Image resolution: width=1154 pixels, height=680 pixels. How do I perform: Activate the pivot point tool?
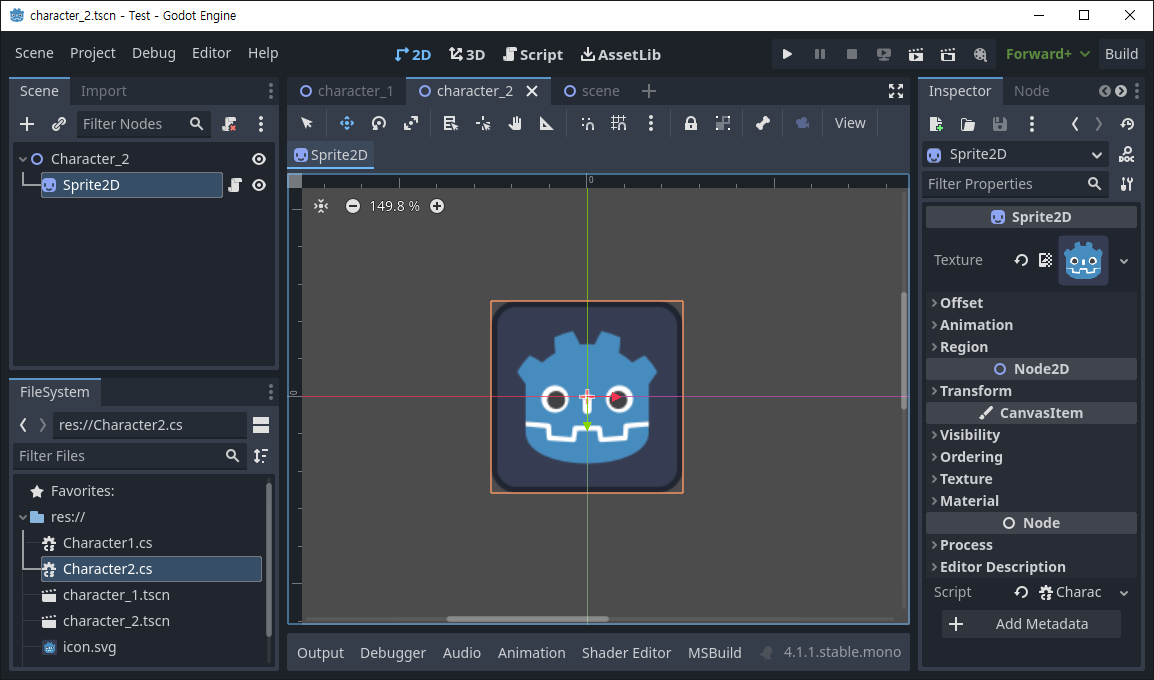483,124
